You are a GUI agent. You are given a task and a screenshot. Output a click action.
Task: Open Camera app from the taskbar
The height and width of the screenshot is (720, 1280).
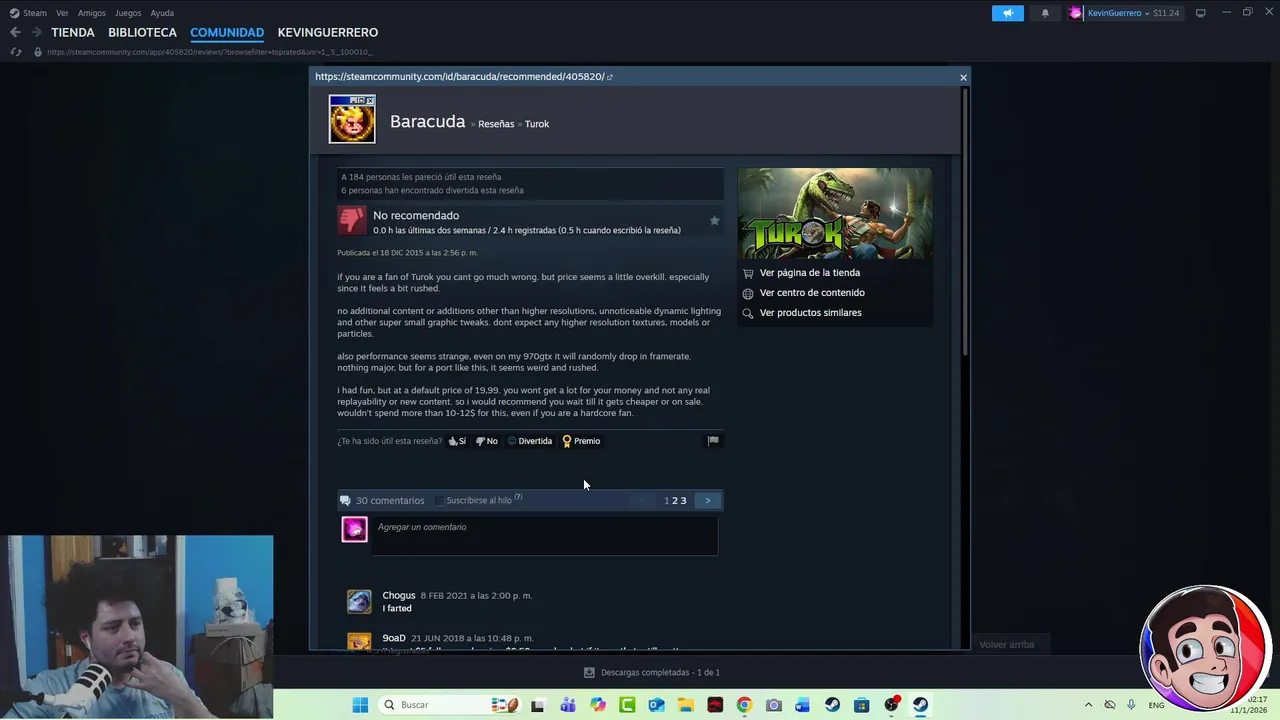pos(773,705)
